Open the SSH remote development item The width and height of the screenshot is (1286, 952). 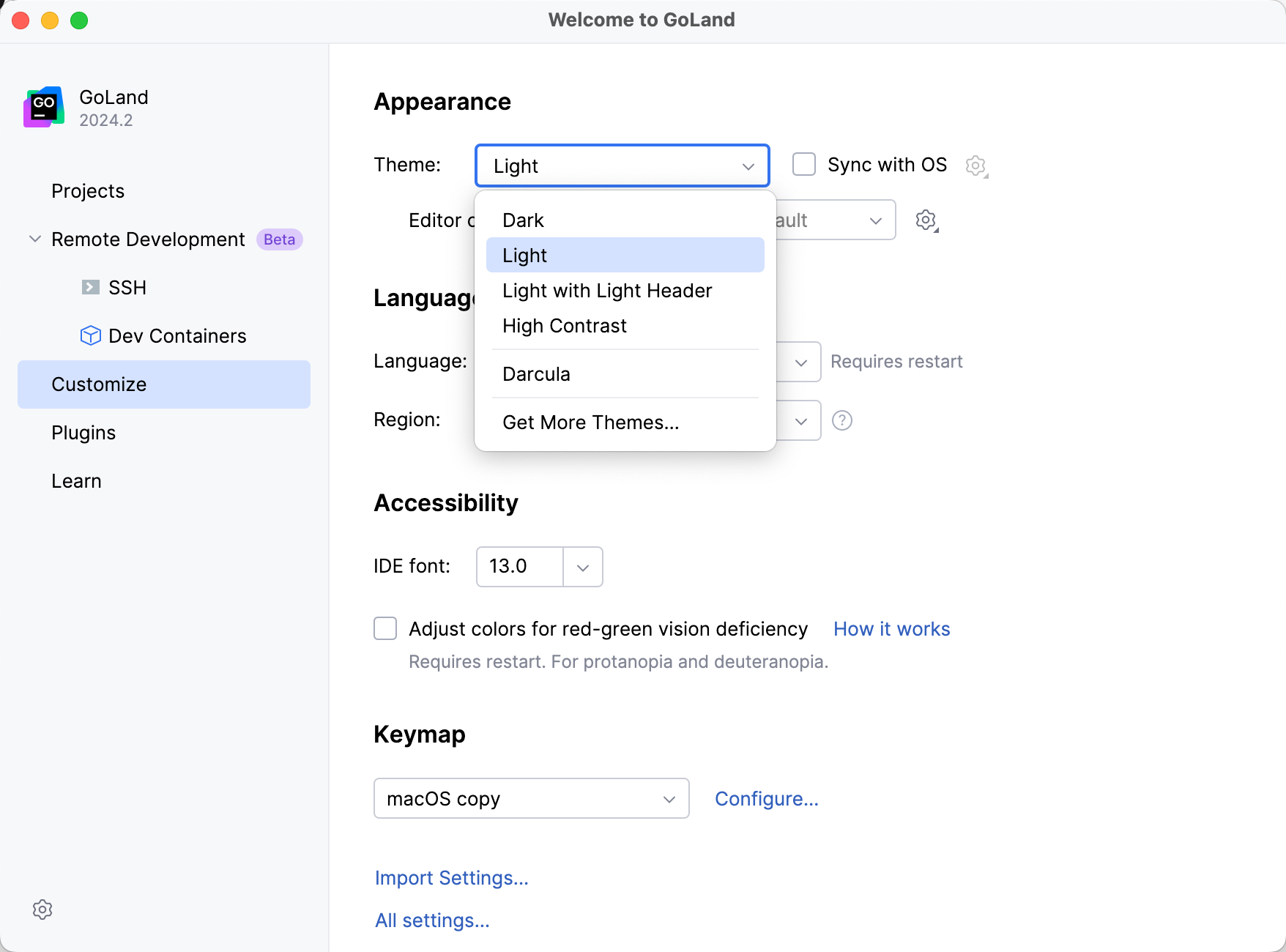coord(127,287)
